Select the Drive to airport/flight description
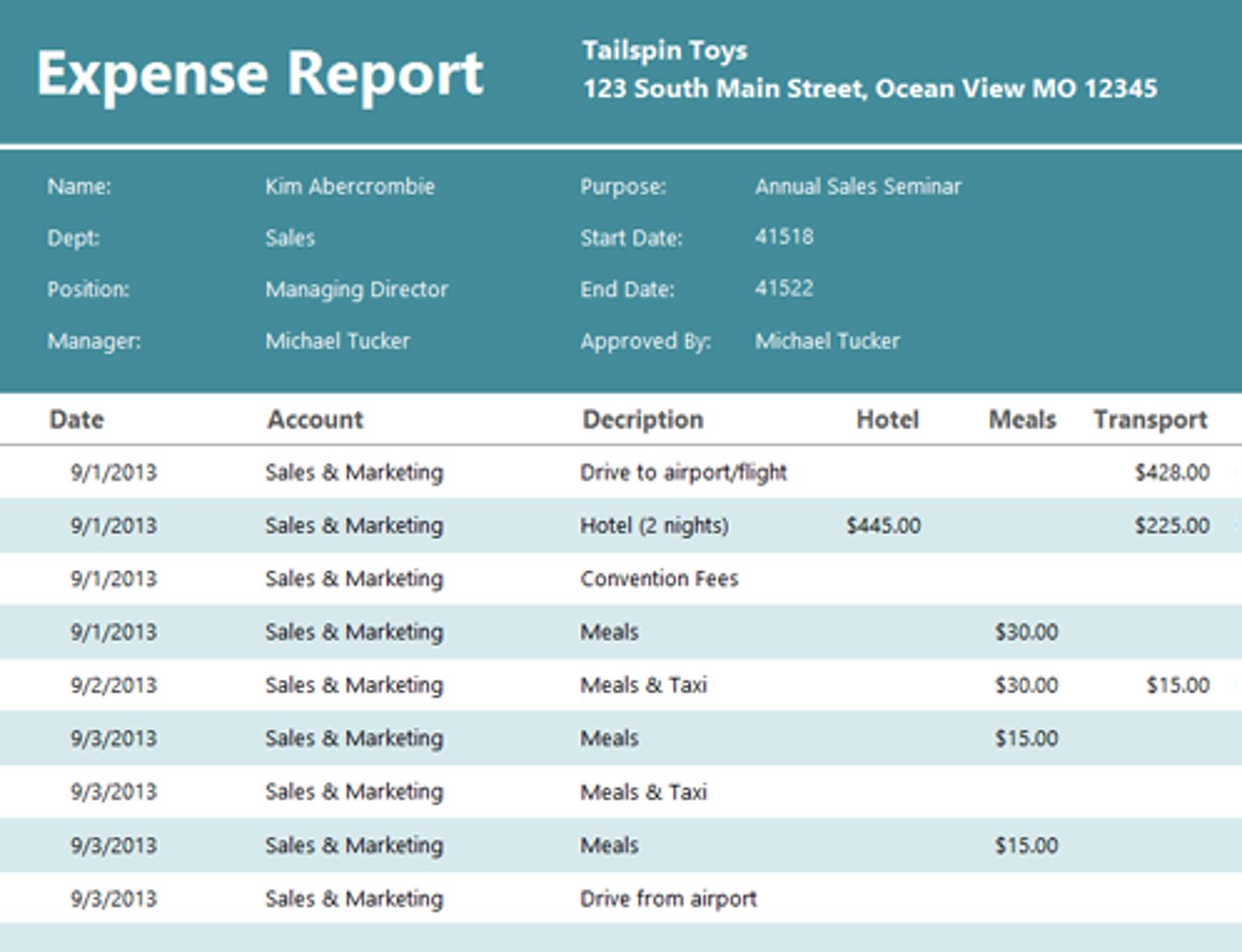Screen dimensions: 1242x952 click(683, 473)
